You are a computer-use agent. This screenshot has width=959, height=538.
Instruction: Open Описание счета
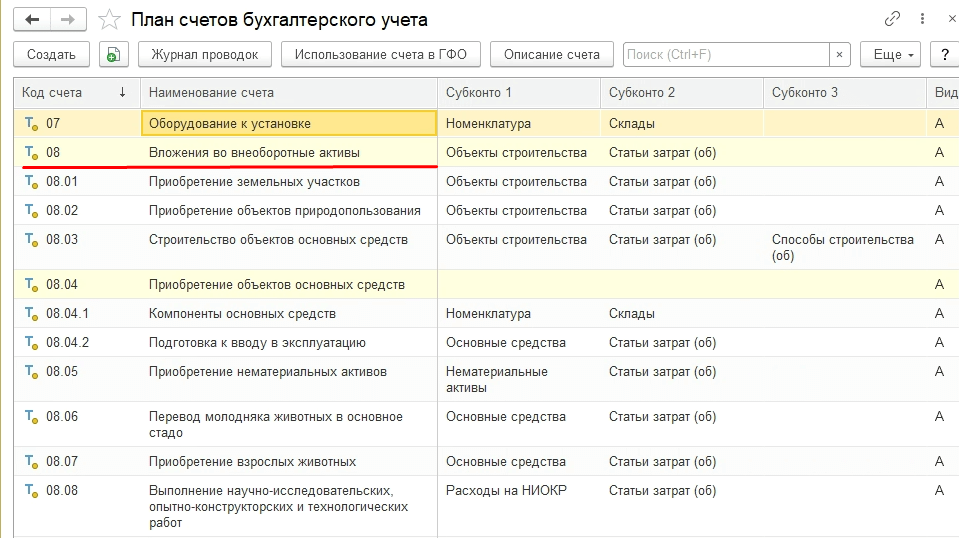click(x=551, y=55)
